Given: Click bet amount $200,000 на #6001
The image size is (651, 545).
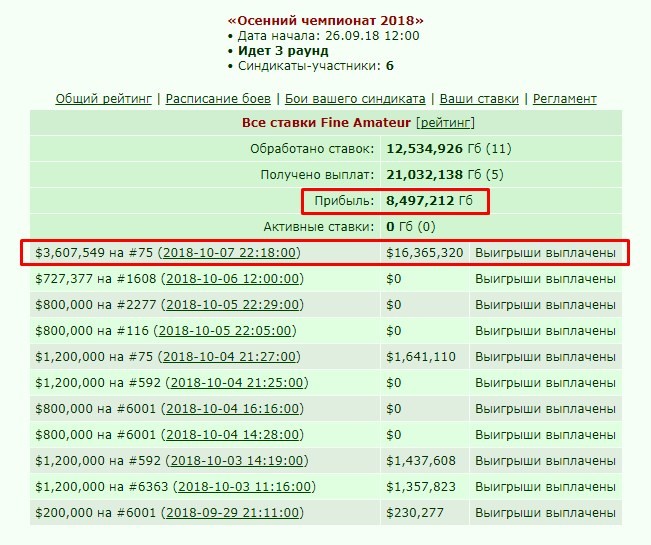Looking at the screenshot, I should tap(95, 513).
